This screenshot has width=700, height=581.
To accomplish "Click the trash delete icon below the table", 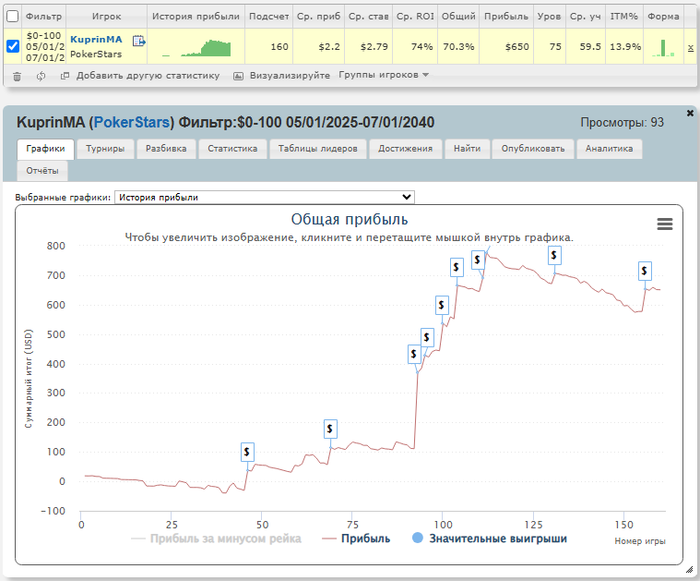I will (16, 76).
